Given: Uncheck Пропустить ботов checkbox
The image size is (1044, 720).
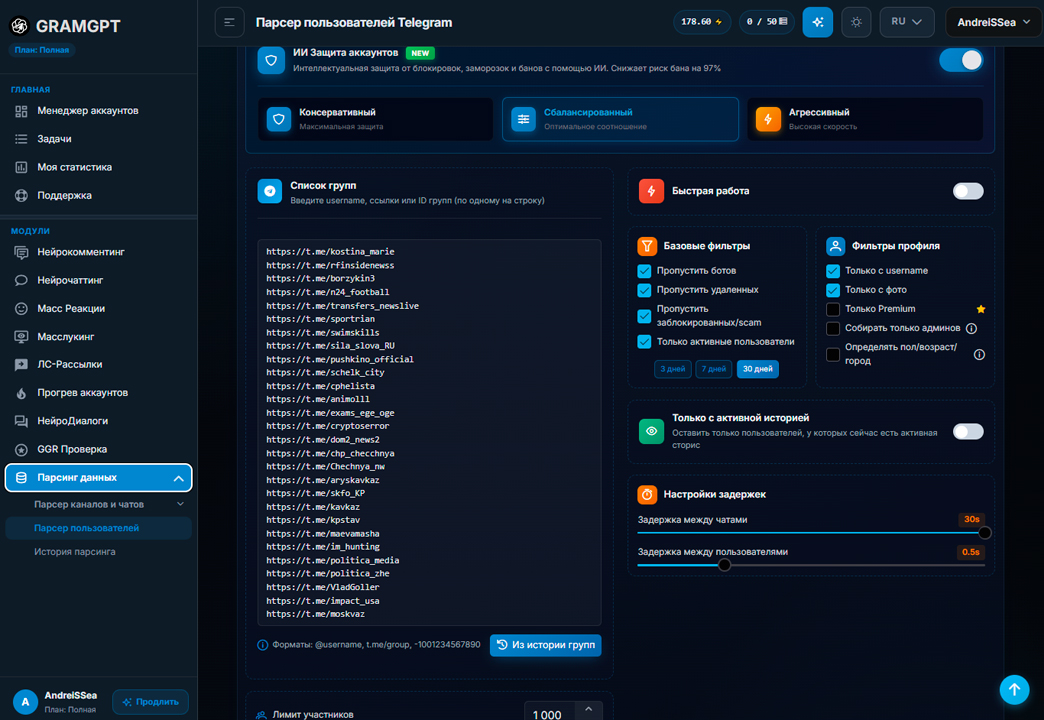Looking at the screenshot, I should [644, 271].
